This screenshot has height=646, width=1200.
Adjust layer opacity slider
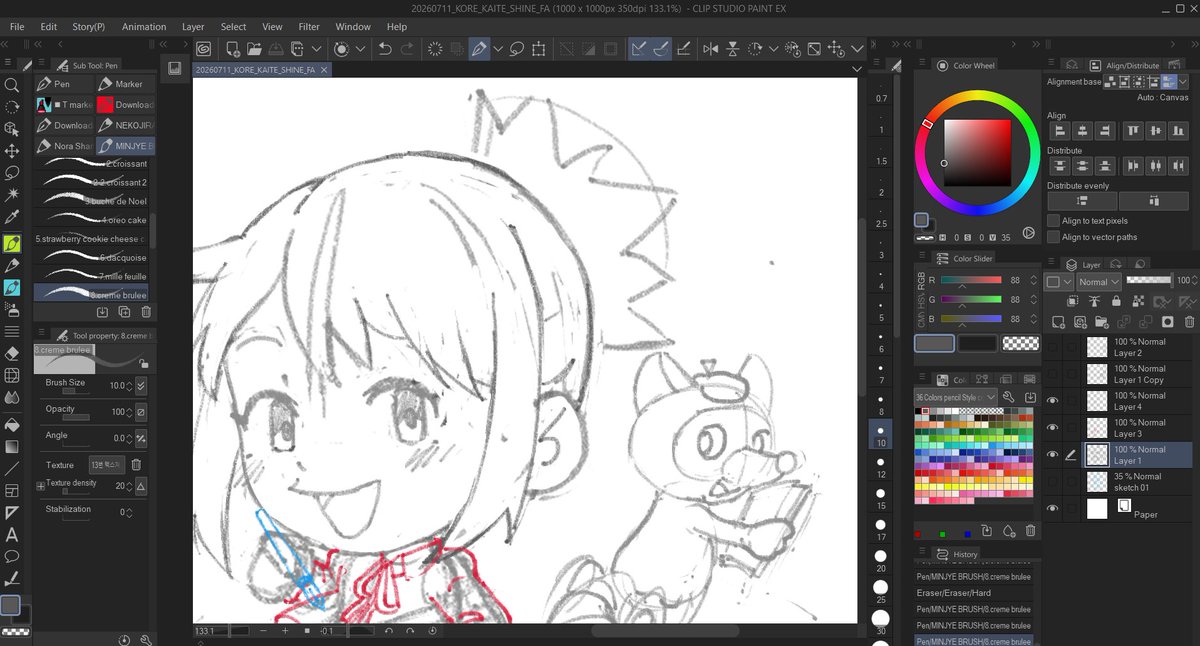tap(1148, 281)
